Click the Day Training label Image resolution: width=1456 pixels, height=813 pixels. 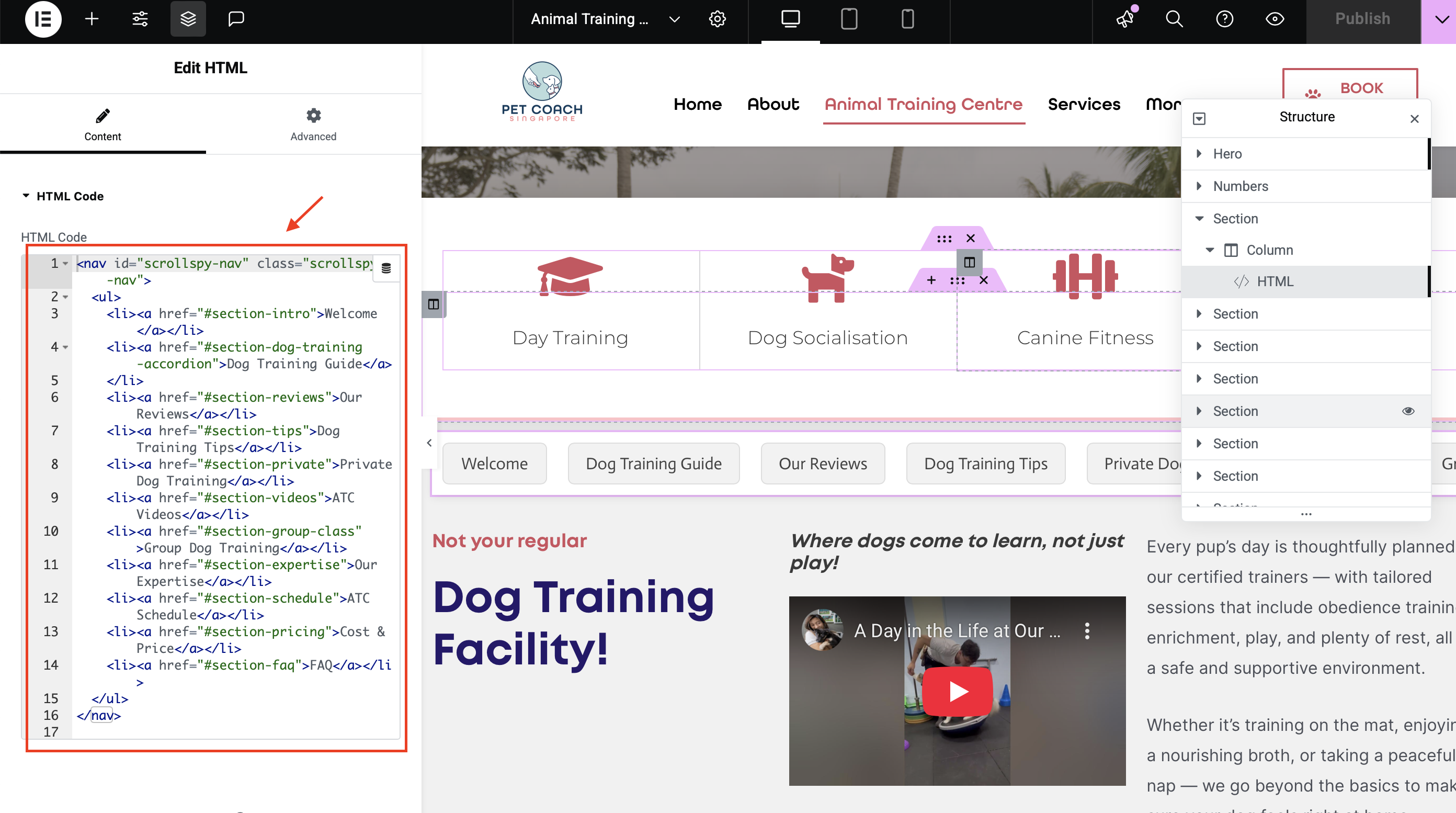570,337
